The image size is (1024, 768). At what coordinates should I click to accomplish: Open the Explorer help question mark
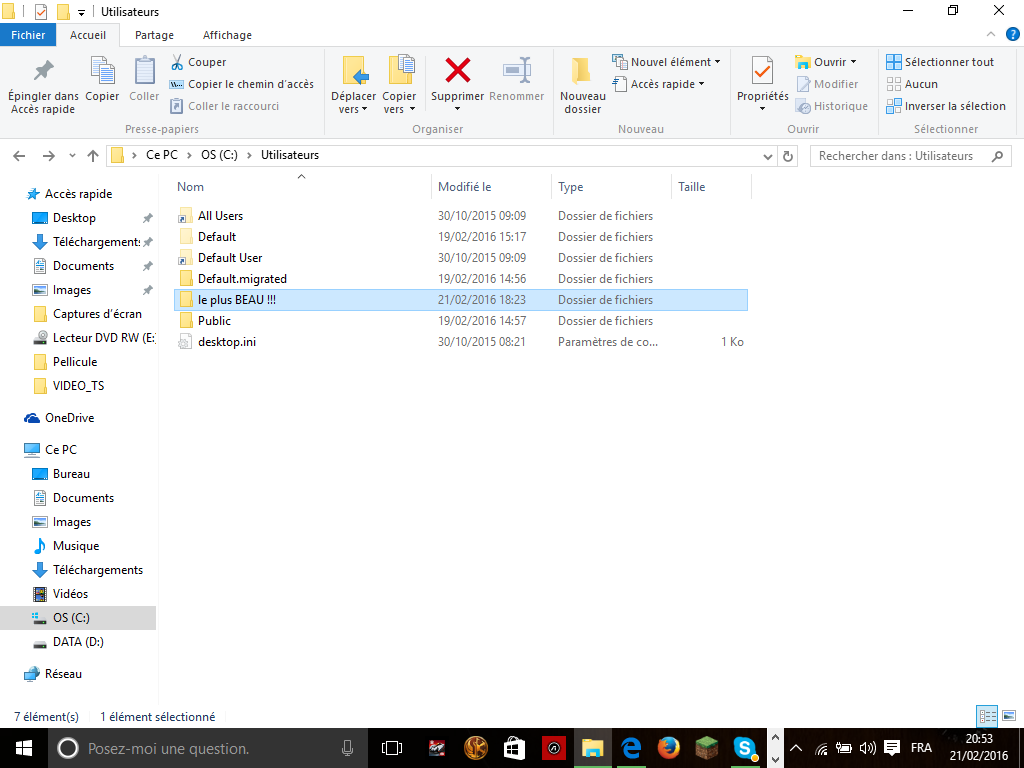coord(1013,35)
